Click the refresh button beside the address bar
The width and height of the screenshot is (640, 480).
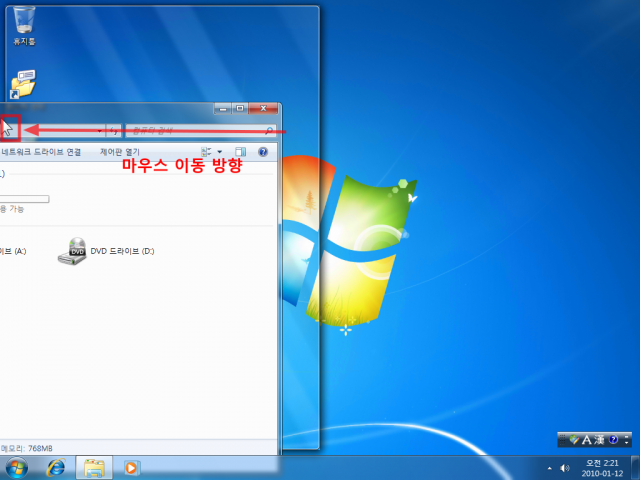[113, 131]
